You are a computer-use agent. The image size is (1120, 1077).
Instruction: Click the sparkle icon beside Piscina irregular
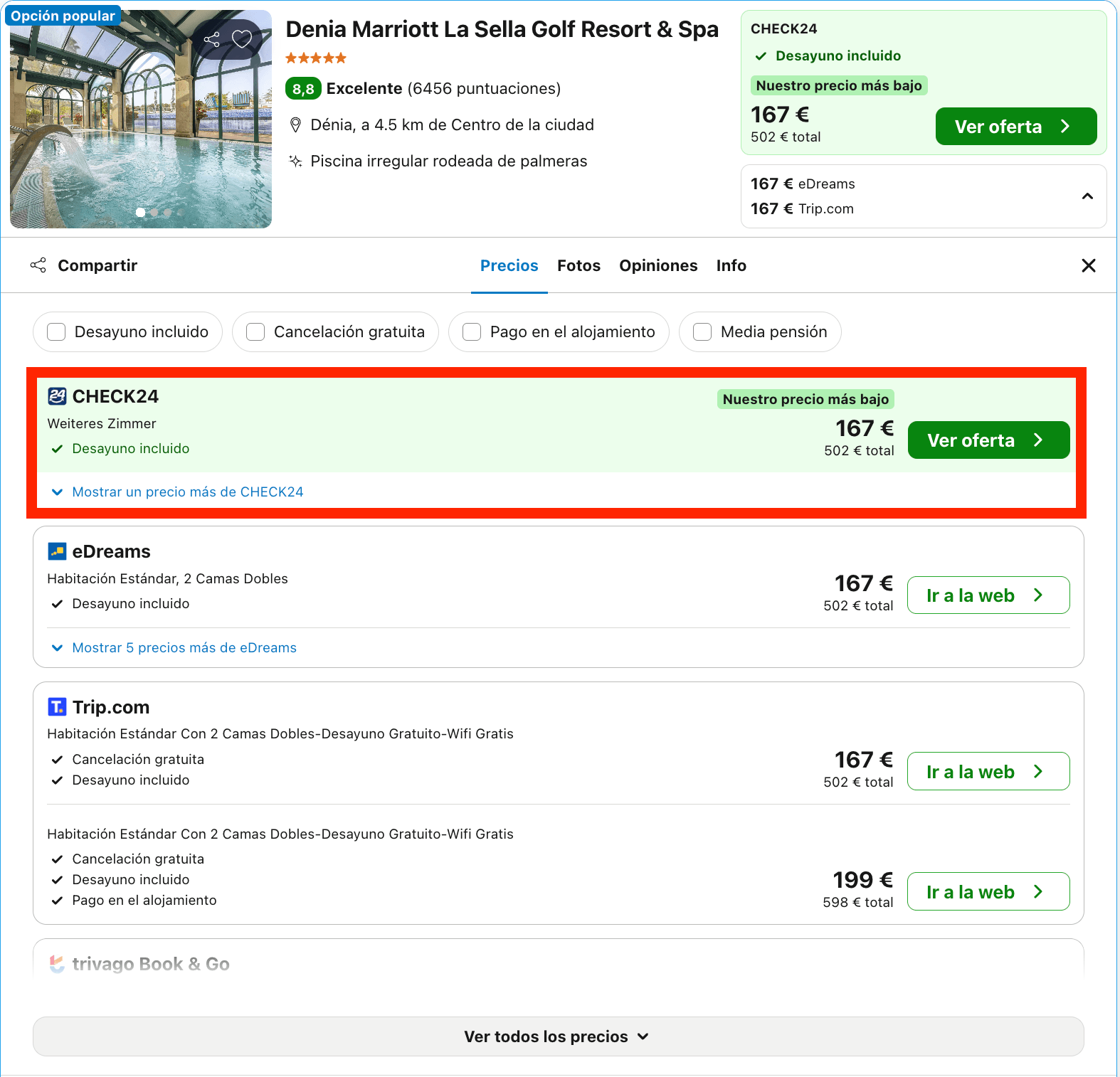click(295, 161)
